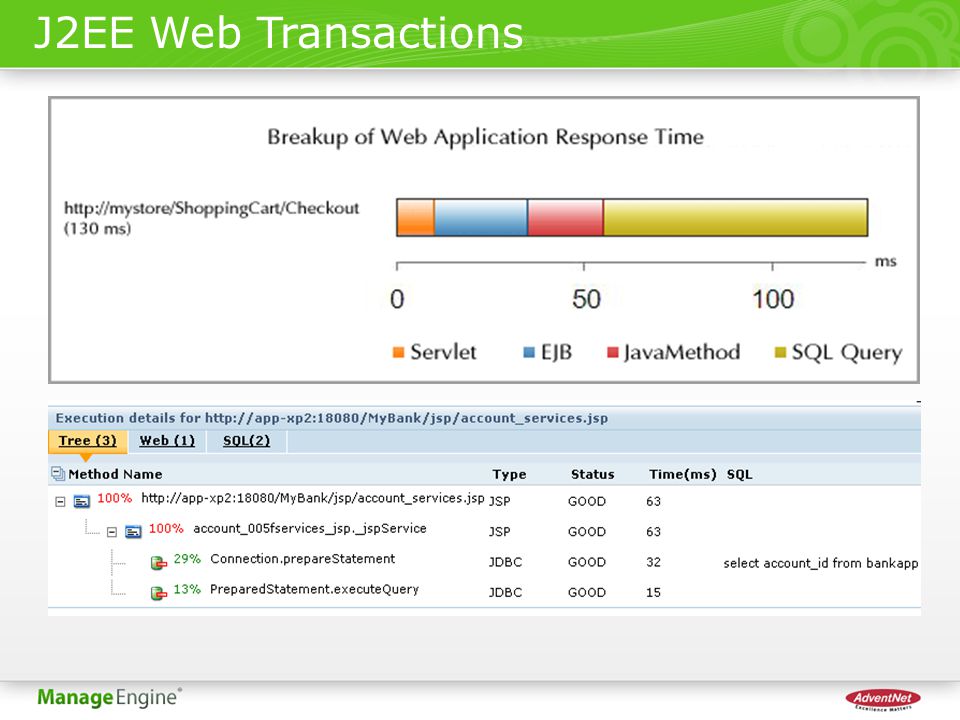This screenshot has width=960, height=720.
Task: Click the ManageEngine logo
Action: (109, 697)
